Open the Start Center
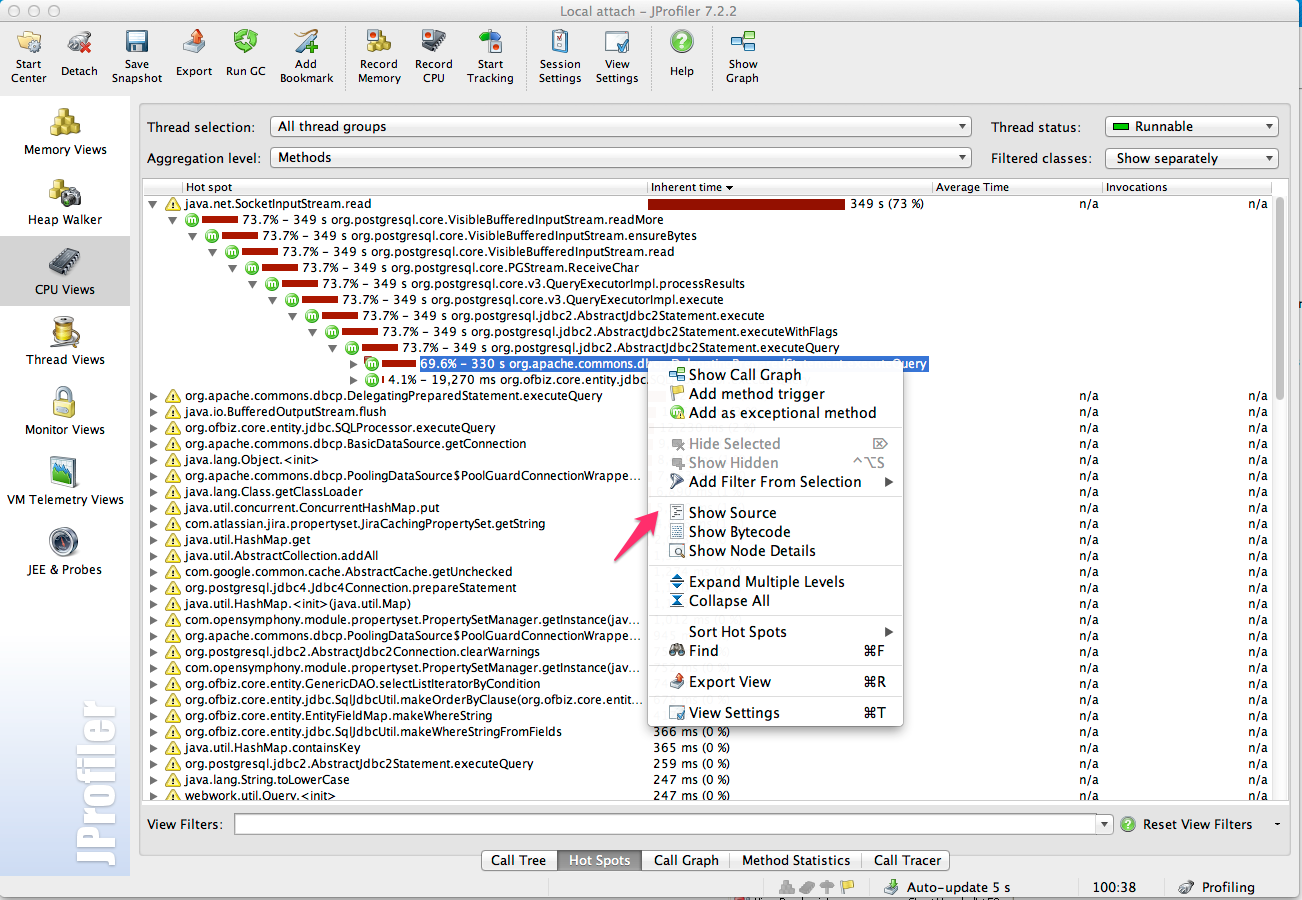Viewport: 1302px width, 900px height. [x=28, y=56]
